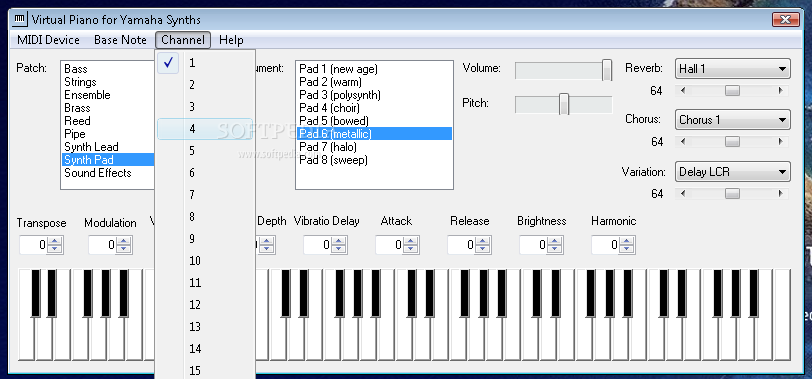
Task: Select Synth Lead in Patch list
Action: [108, 147]
